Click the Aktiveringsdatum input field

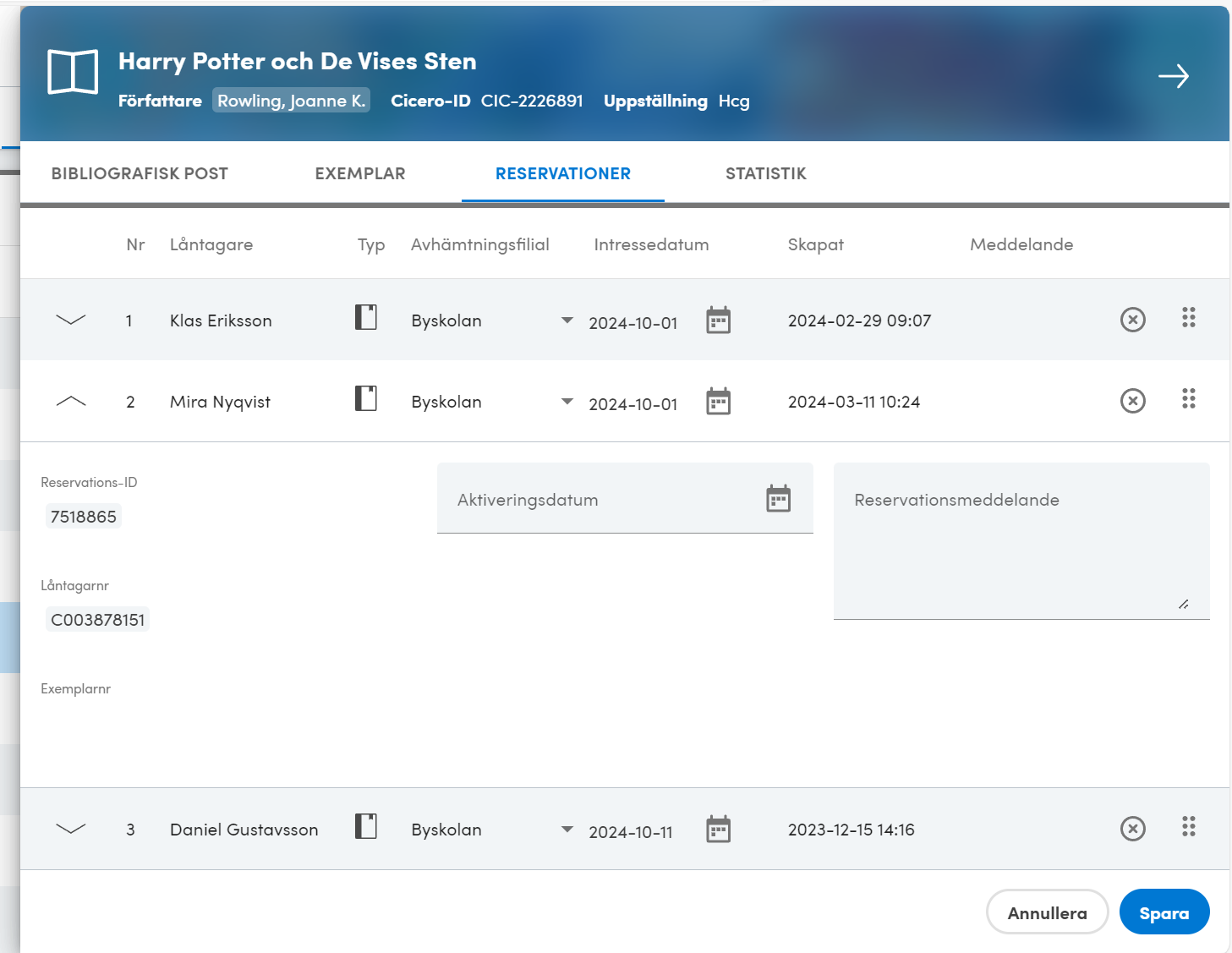(625, 498)
